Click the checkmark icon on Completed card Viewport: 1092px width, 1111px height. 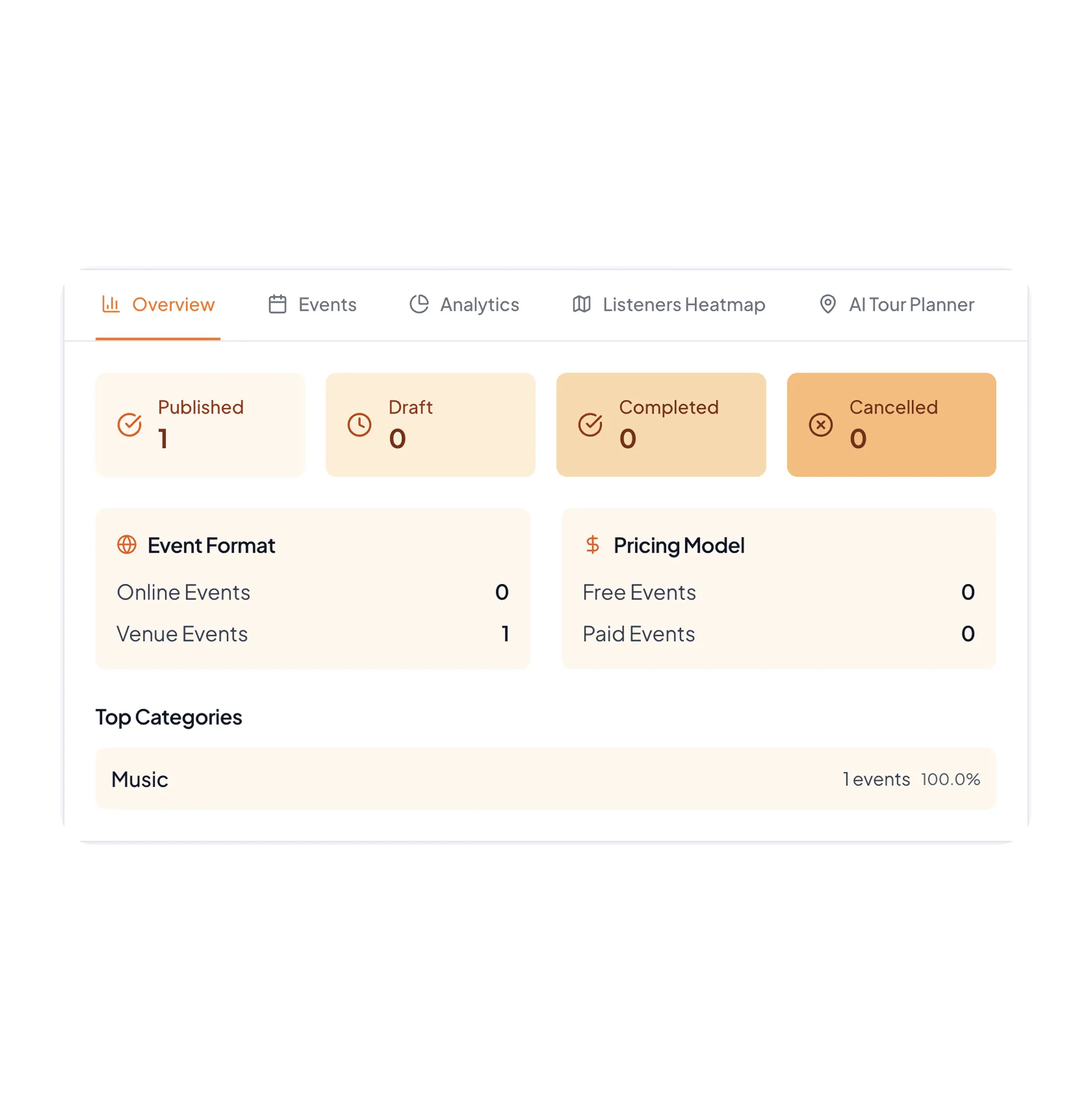click(x=589, y=424)
